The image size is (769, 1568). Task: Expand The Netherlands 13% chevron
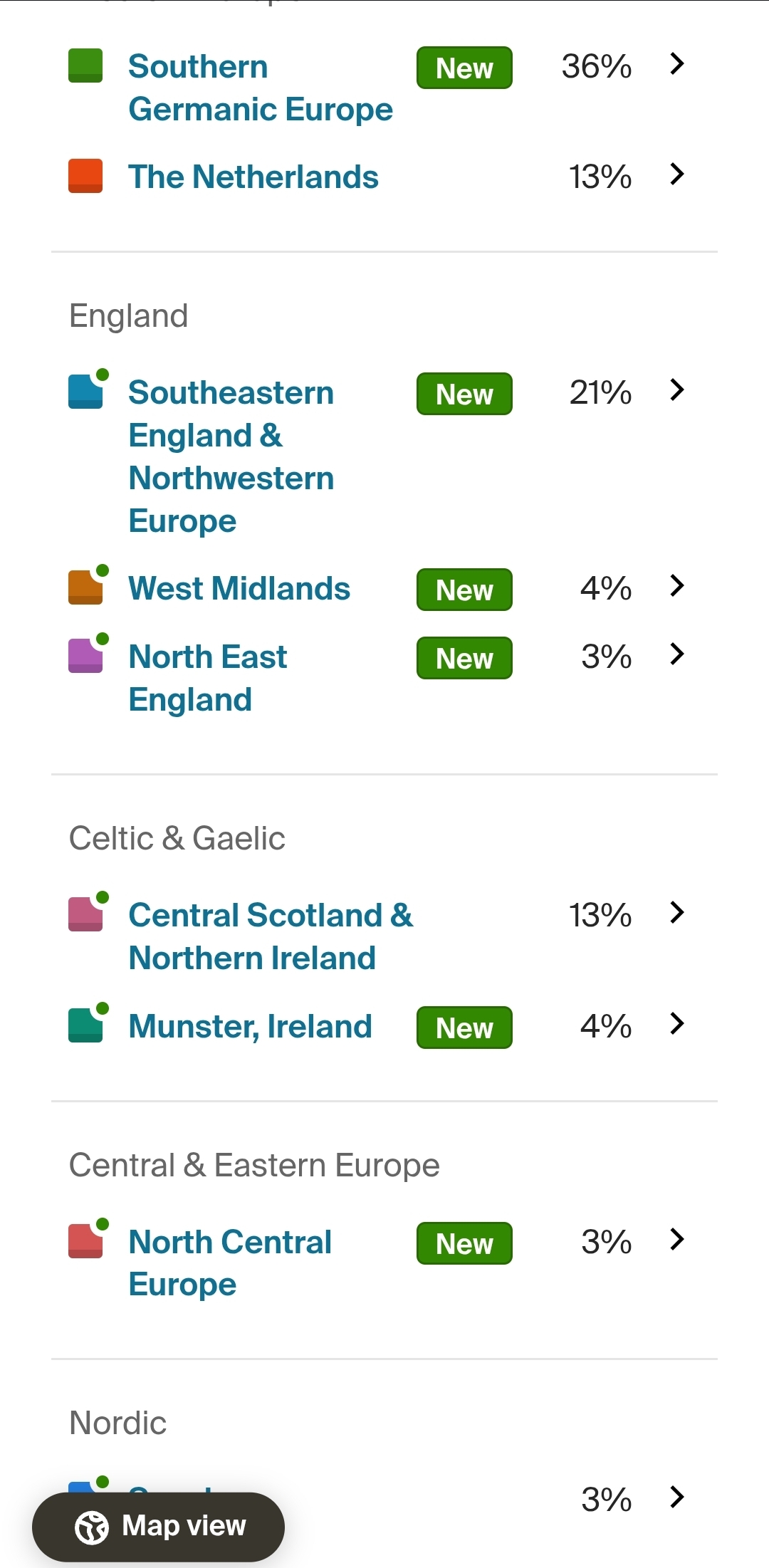tap(677, 174)
